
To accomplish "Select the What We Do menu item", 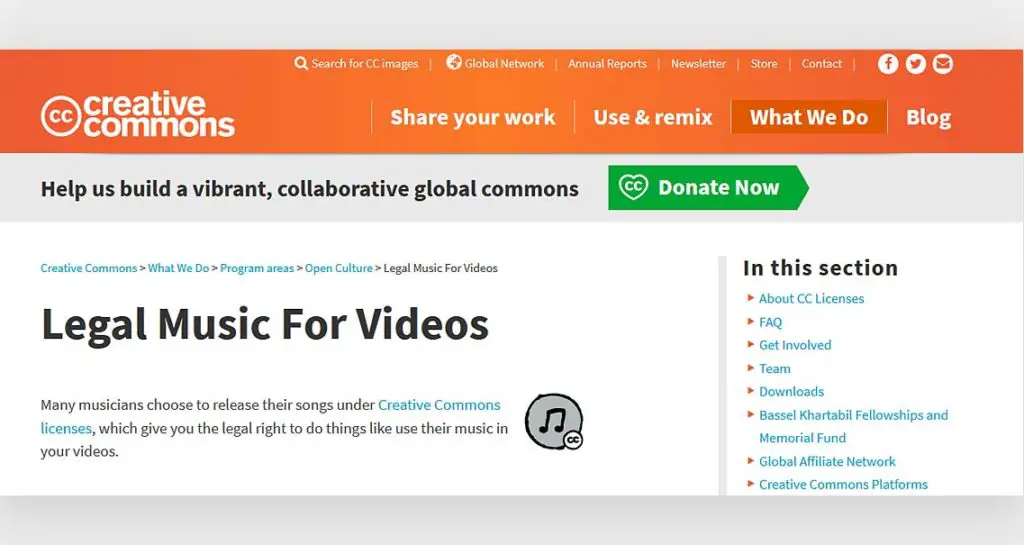I will click(809, 117).
